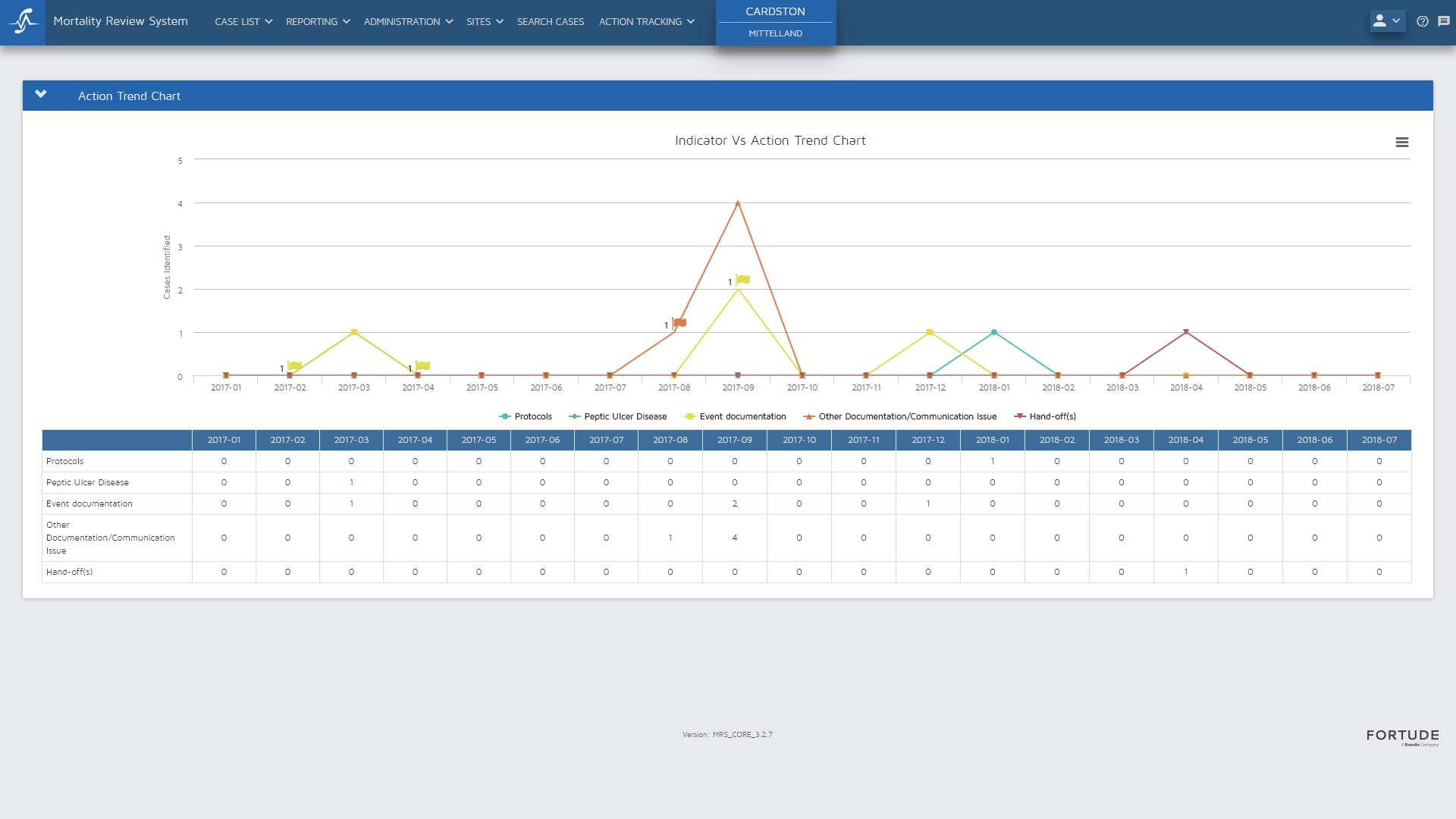
Task: Click the yellow flag marker above 2017-09
Action: coord(744,280)
